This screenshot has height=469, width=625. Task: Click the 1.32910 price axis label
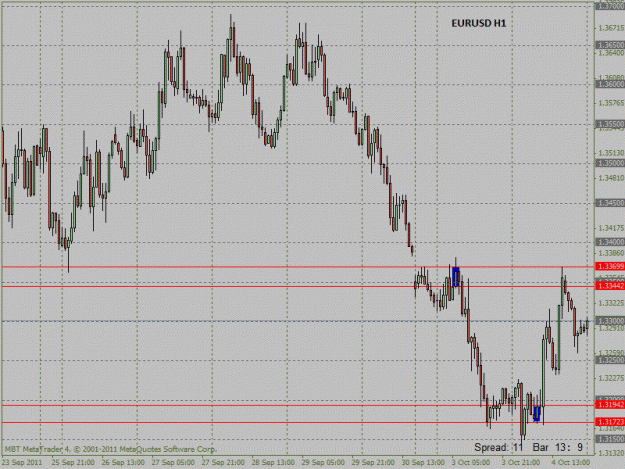[x=611, y=328]
